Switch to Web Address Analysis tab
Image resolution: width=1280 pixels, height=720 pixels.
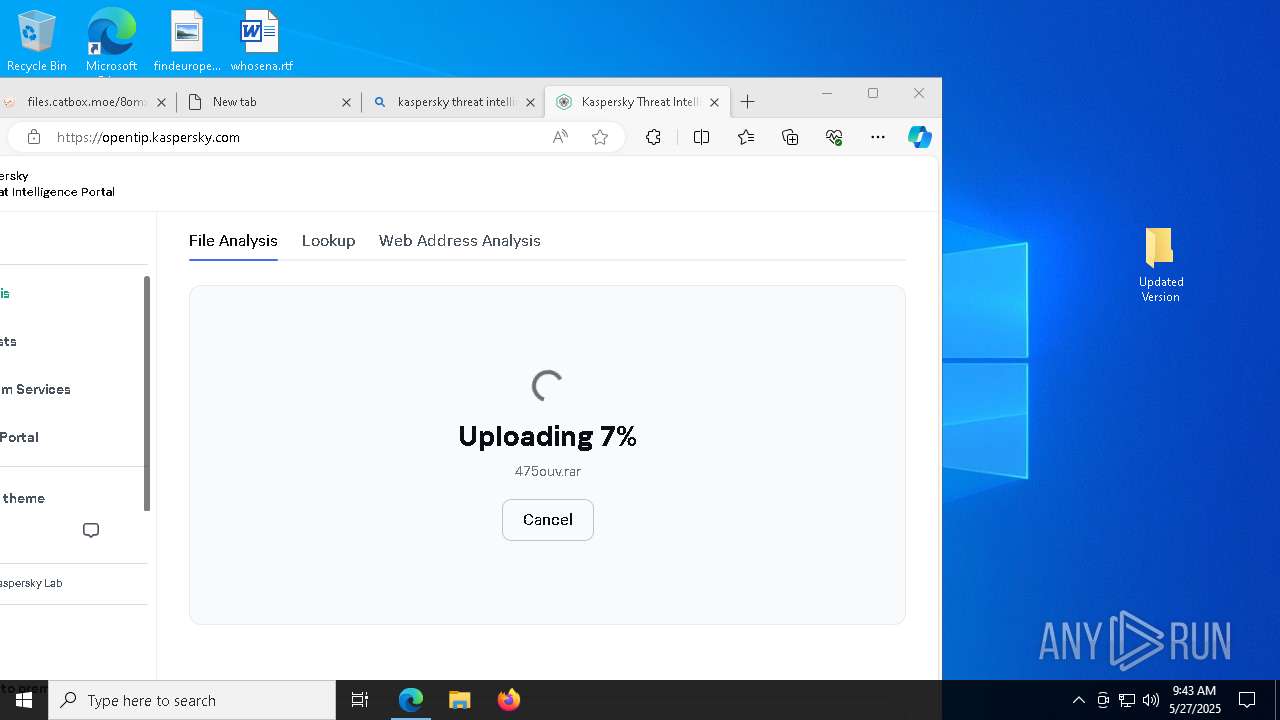coord(459,241)
